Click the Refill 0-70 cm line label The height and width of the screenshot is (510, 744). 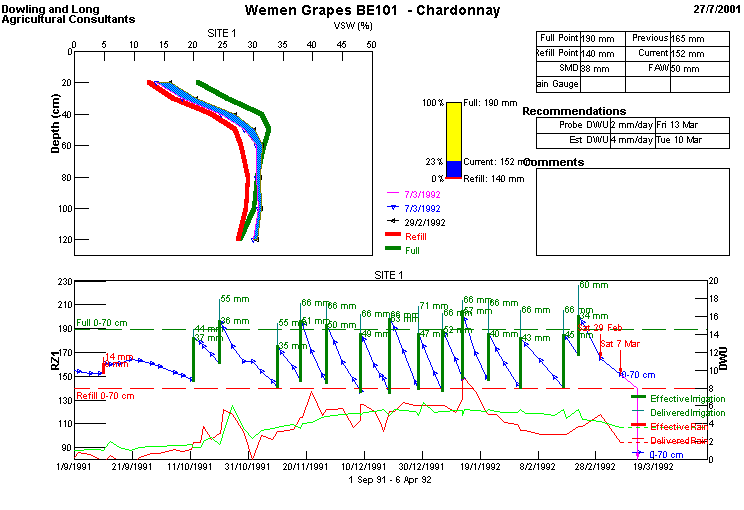click(x=107, y=397)
